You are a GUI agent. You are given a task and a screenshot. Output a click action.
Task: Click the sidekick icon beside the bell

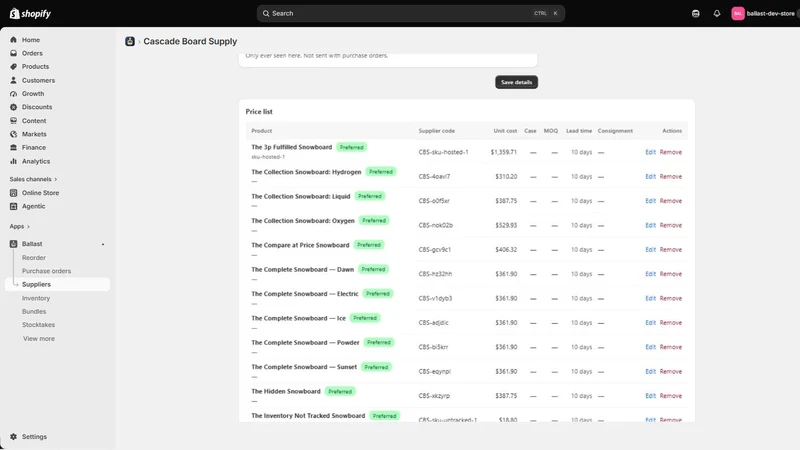point(695,13)
